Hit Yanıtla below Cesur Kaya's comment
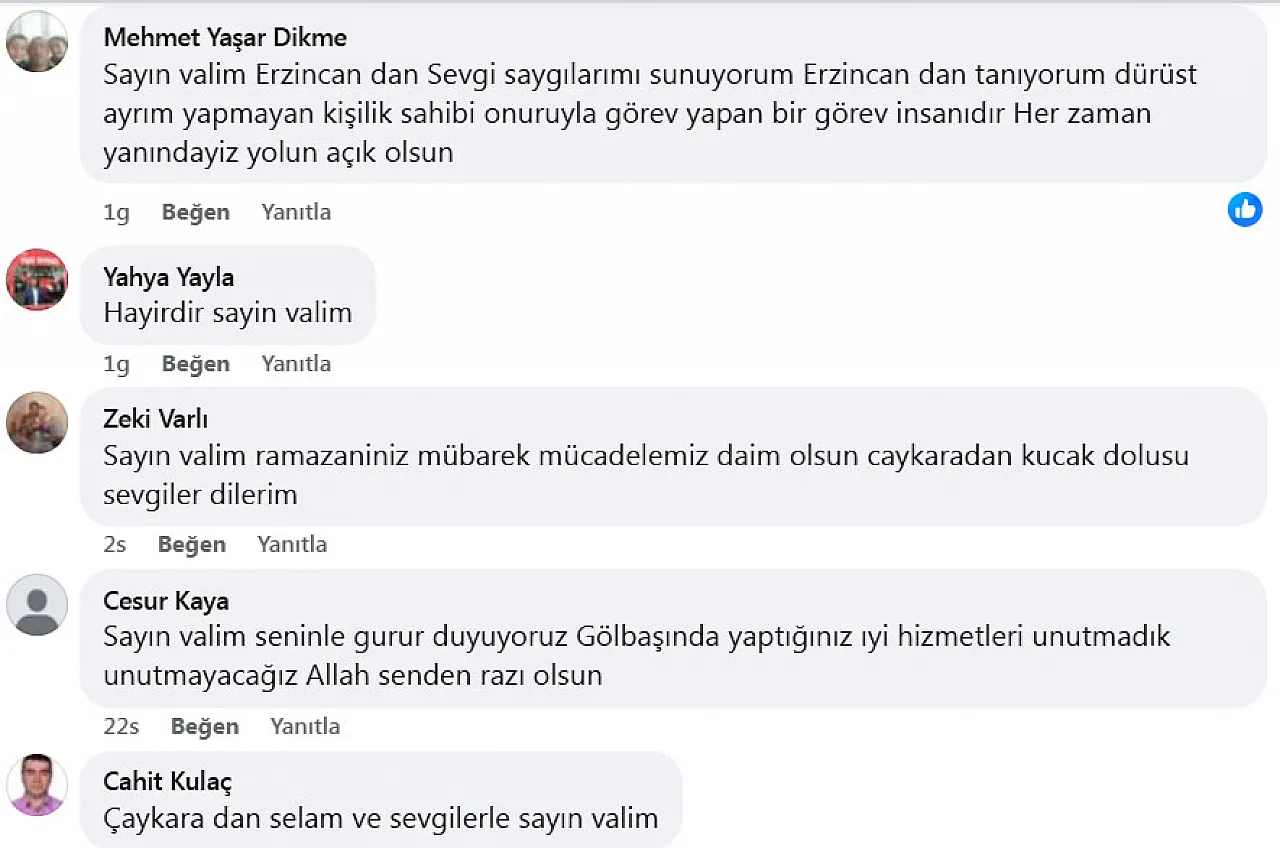The image size is (1280, 848). coord(305,726)
